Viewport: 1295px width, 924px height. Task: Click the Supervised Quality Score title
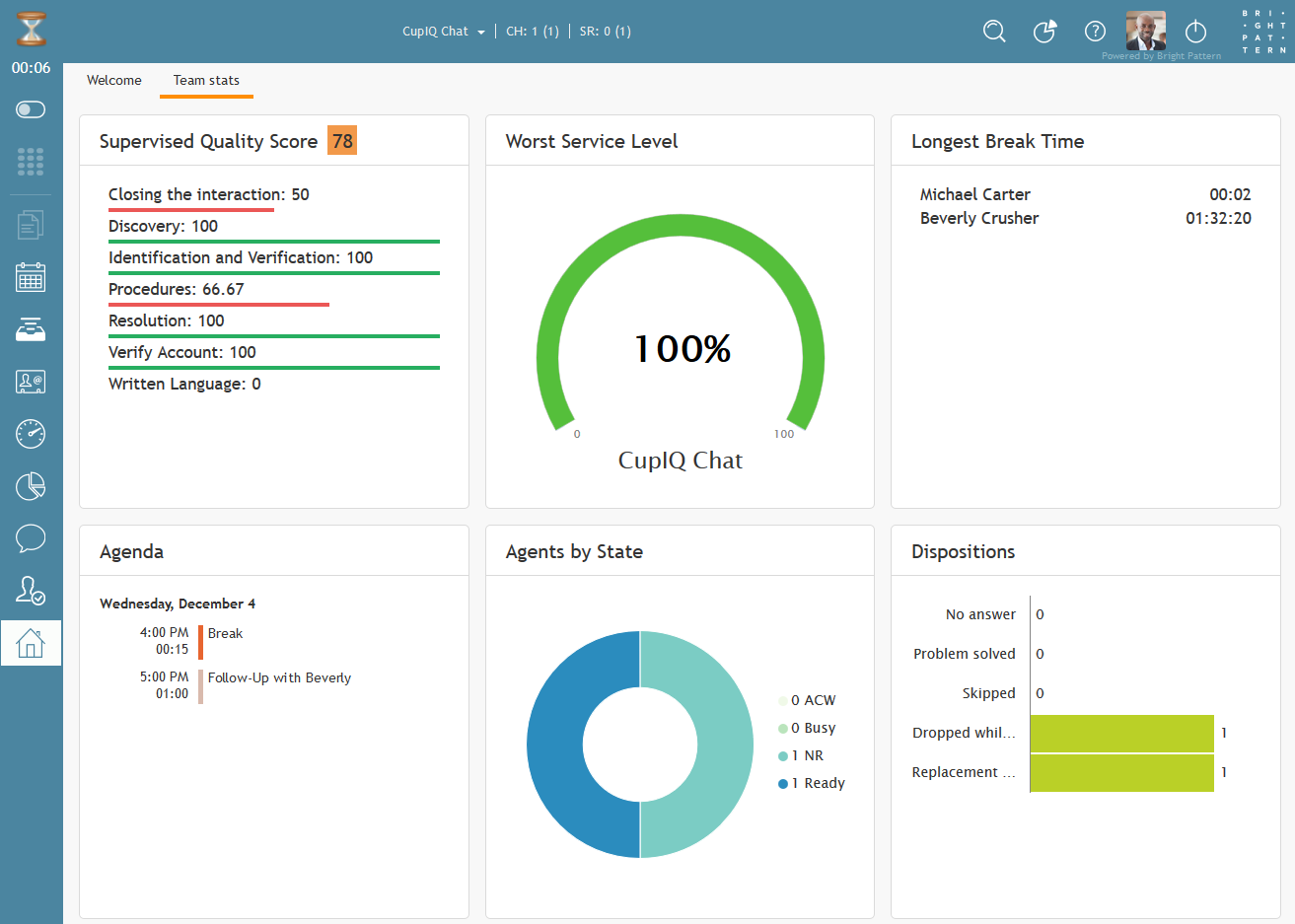(x=208, y=141)
